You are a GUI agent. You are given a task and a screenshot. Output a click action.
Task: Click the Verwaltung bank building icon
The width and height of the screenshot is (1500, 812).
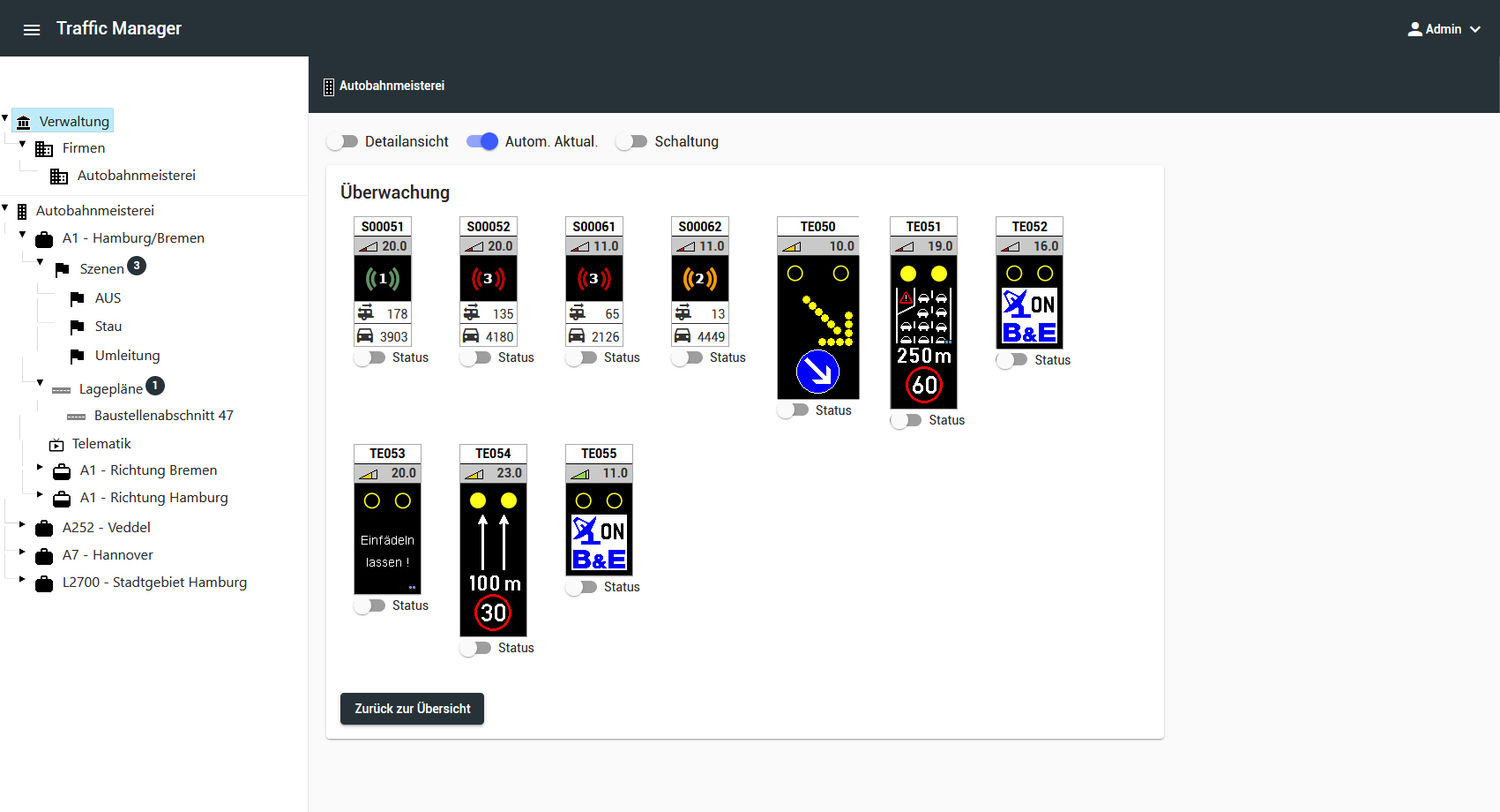tap(24, 122)
